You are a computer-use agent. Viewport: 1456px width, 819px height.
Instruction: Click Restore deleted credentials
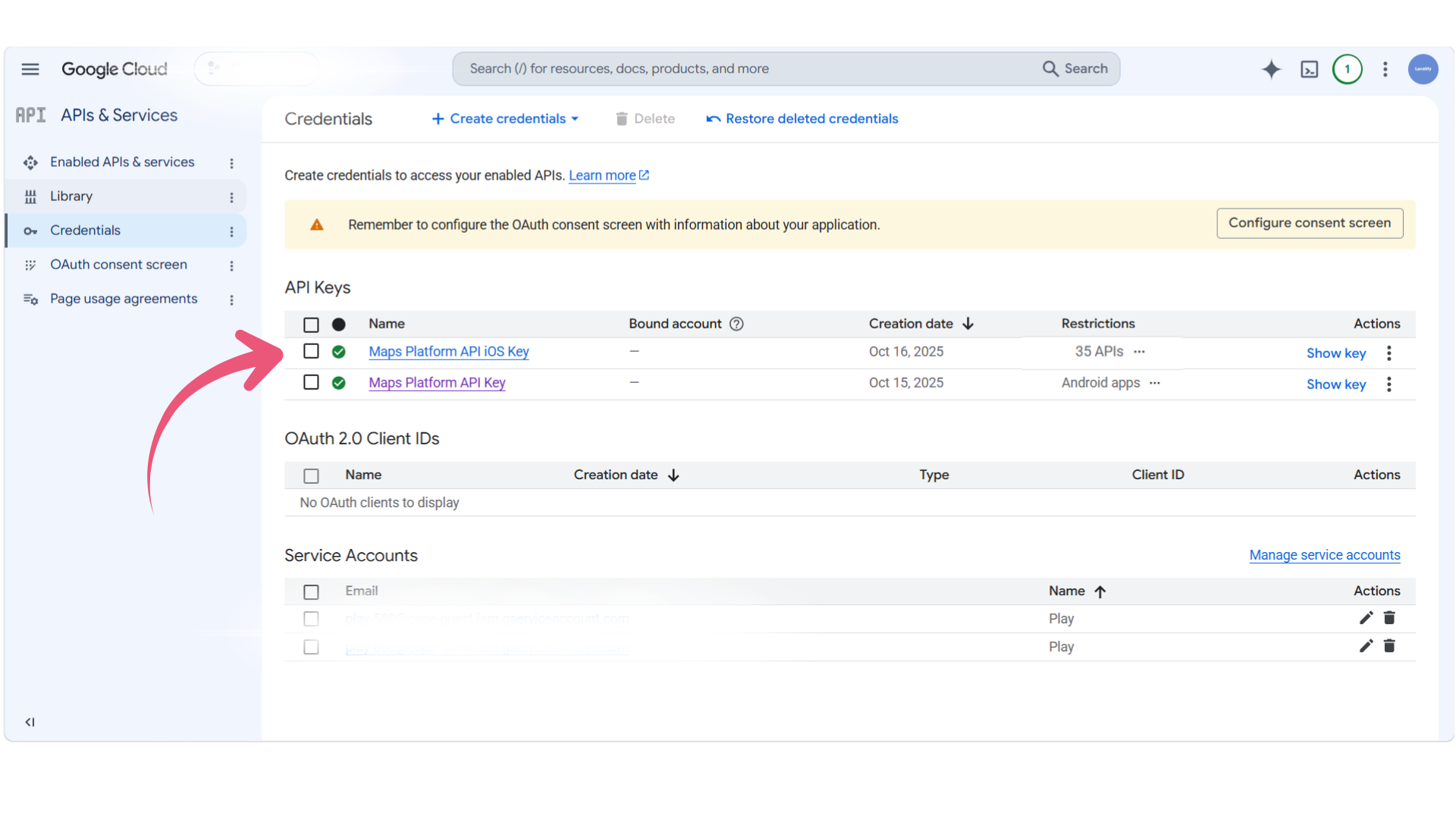pyautogui.click(x=802, y=118)
